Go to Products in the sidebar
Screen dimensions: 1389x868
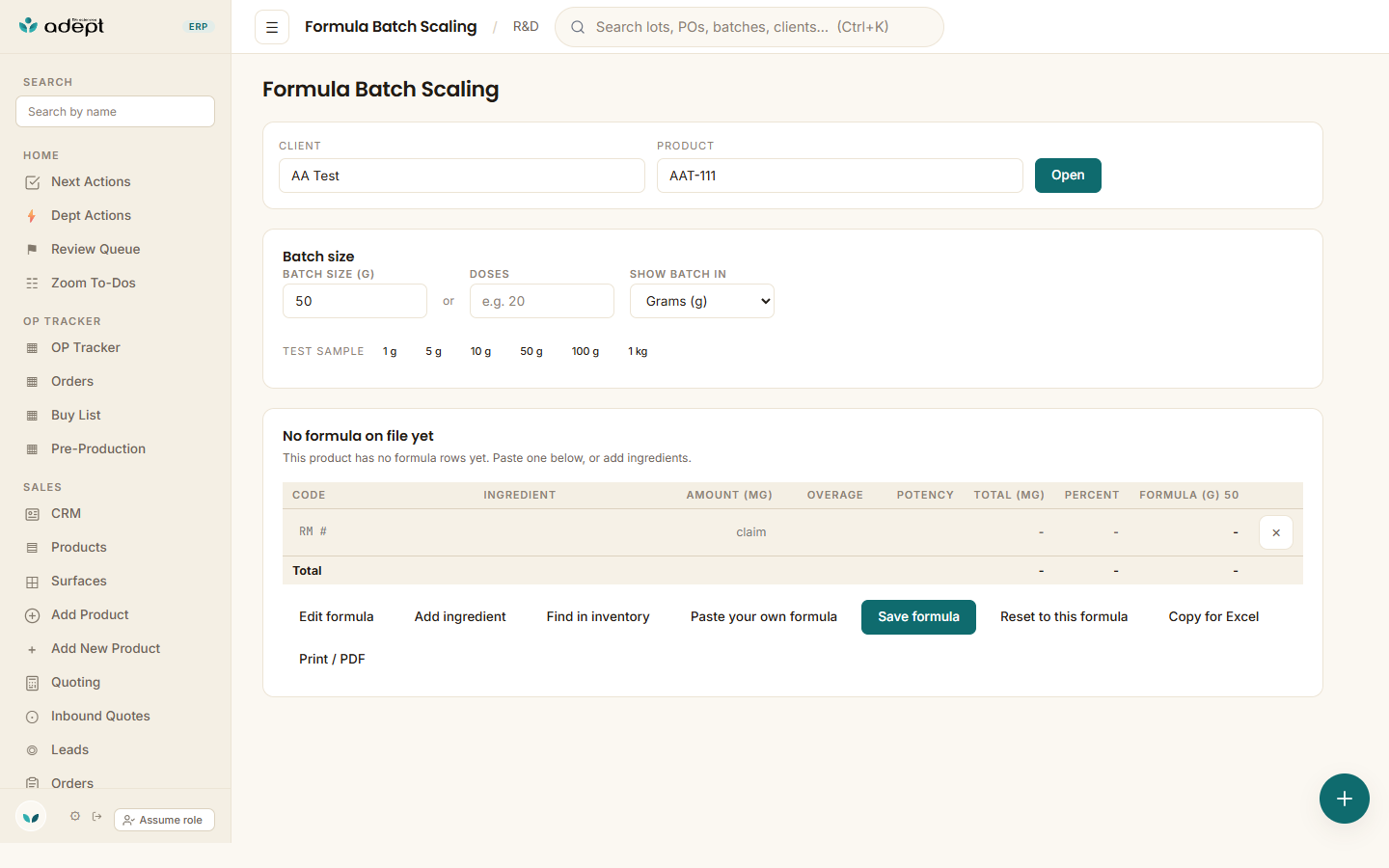pos(79,548)
